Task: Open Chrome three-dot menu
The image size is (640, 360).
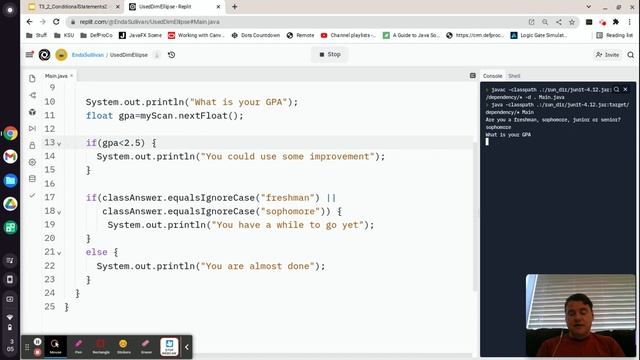Action: pos(630,22)
